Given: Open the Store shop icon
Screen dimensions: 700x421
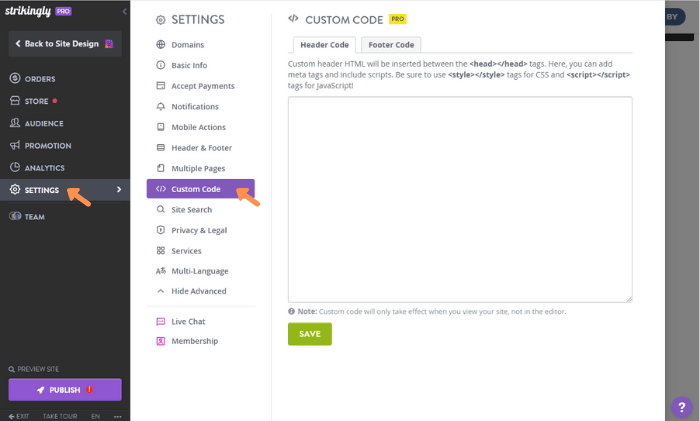Looking at the screenshot, I should (15, 100).
